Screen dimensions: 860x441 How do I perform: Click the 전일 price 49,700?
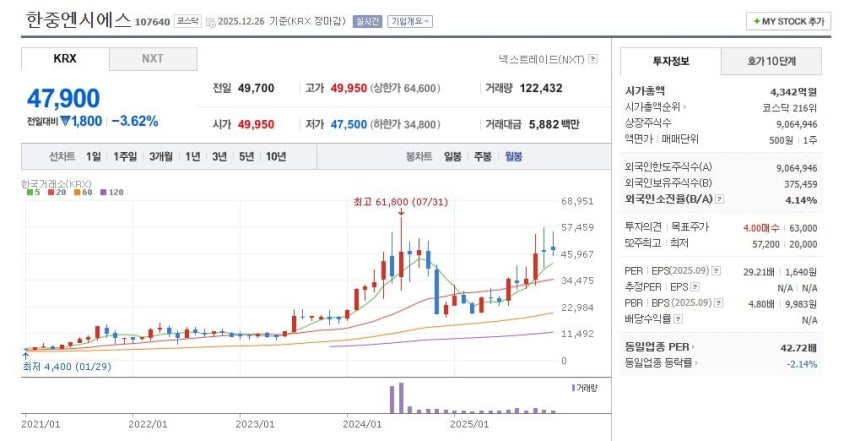tap(256, 88)
